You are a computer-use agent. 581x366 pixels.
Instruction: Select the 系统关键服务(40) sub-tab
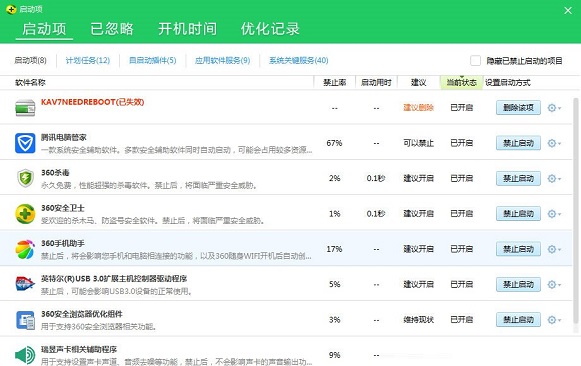pyautogui.click(x=299, y=60)
